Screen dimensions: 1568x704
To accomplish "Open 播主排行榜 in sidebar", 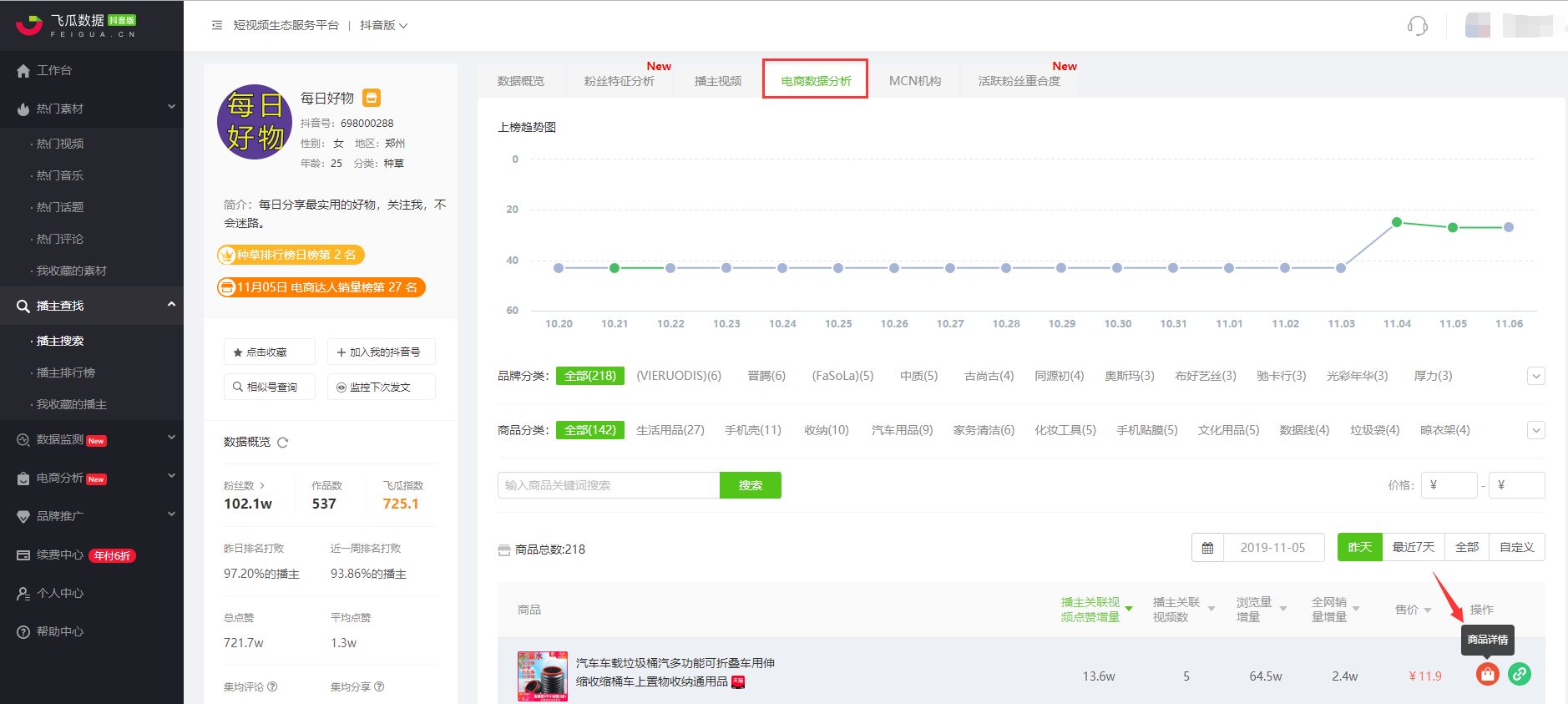I will pyautogui.click(x=66, y=372).
